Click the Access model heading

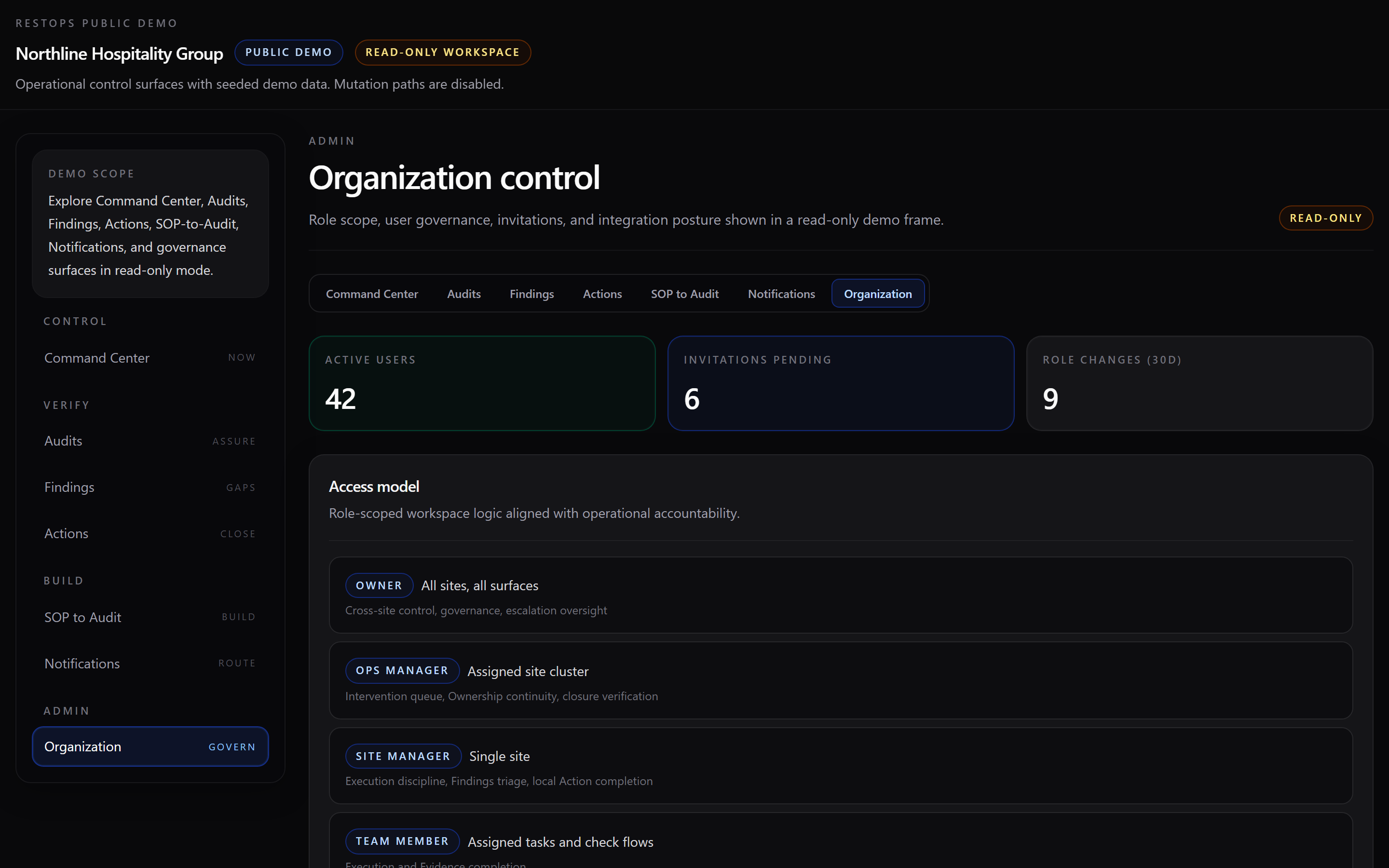click(374, 487)
